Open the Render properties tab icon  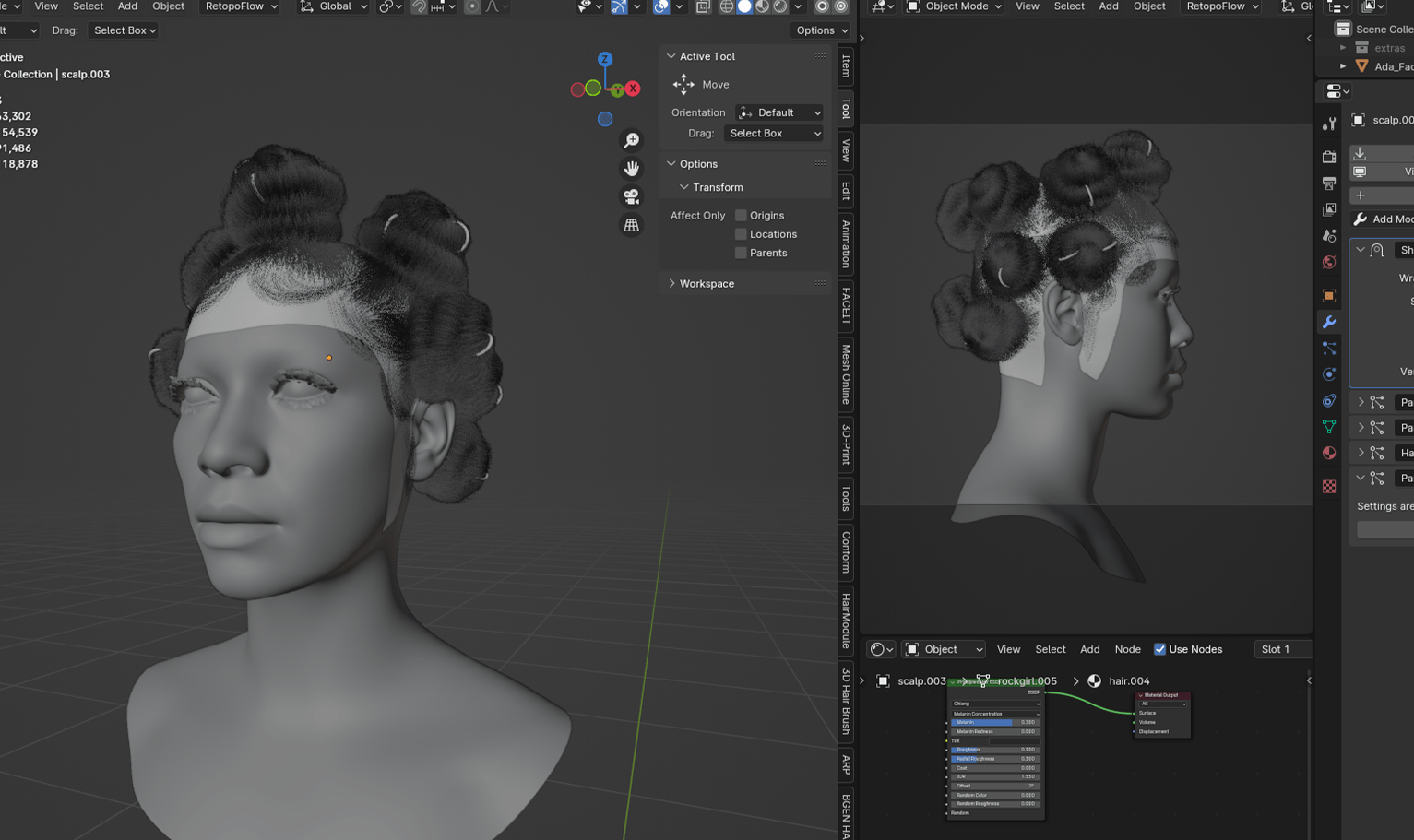(1329, 157)
